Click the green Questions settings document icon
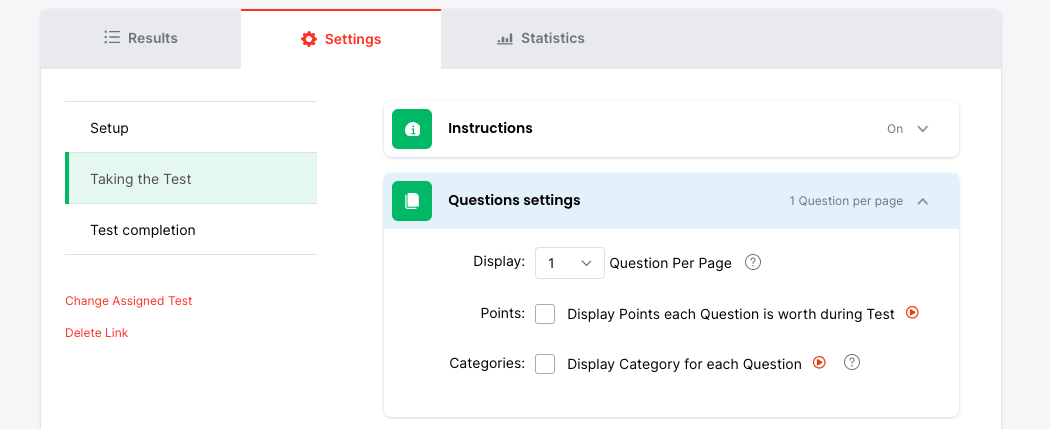This screenshot has height=429, width=1050. (x=412, y=201)
